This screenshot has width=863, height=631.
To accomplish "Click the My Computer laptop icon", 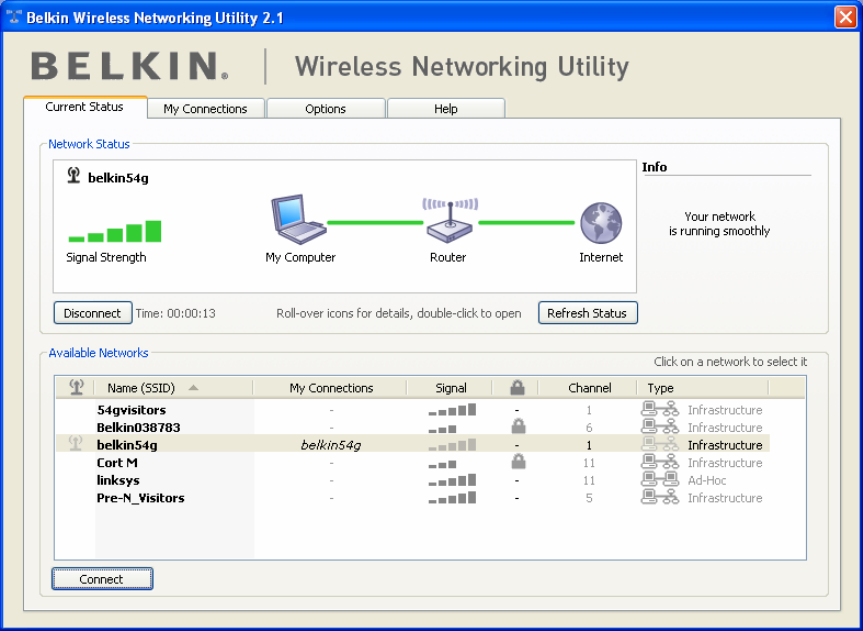I will (298, 219).
